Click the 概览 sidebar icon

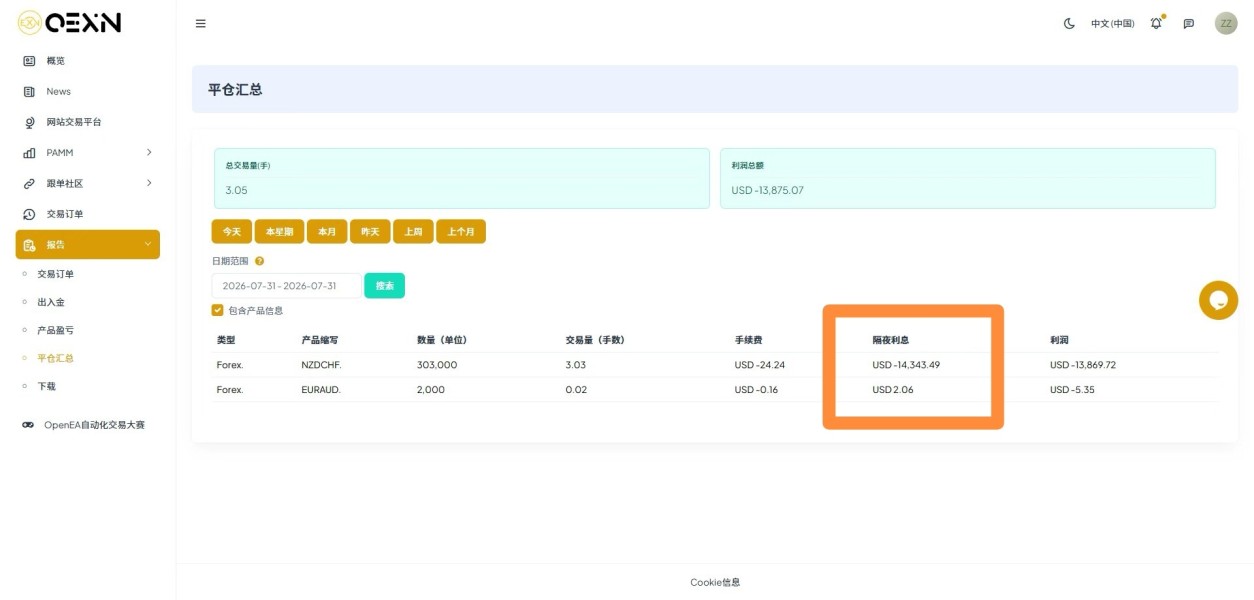coord(29,61)
